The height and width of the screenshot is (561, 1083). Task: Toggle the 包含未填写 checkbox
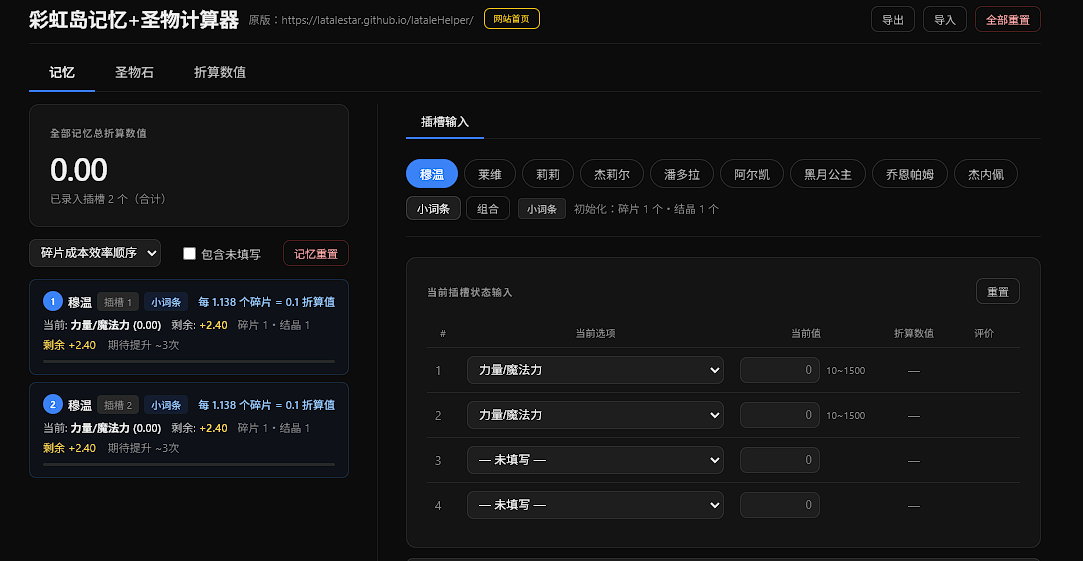coord(189,254)
